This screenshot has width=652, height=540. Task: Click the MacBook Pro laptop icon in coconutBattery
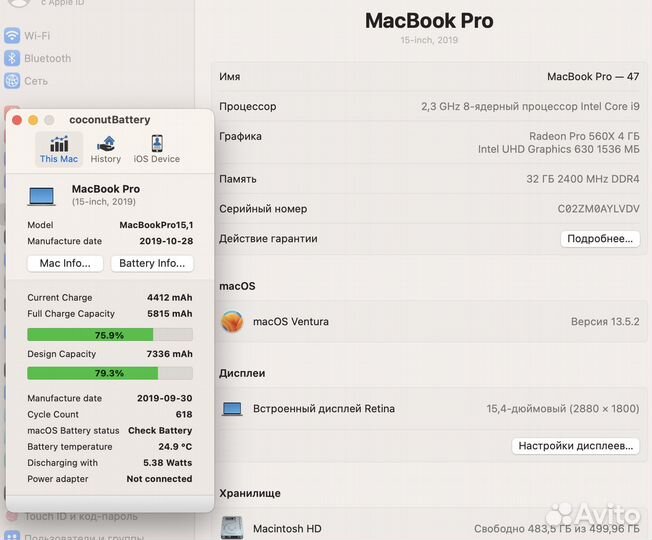(41, 196)
